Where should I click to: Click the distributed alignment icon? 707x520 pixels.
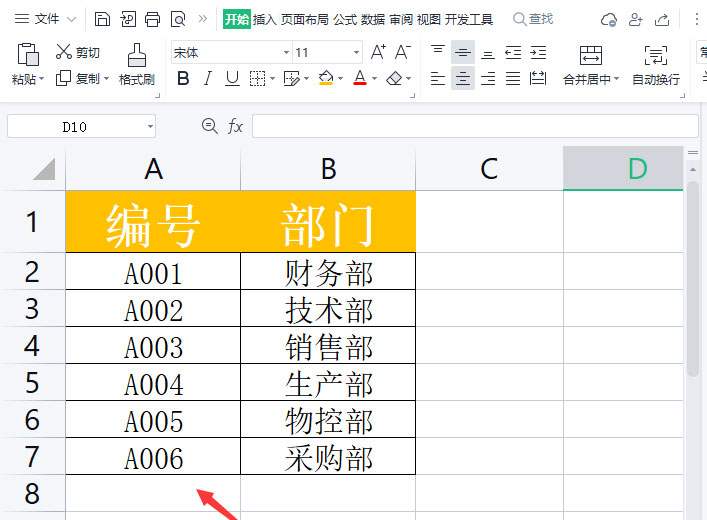[538, 78]
